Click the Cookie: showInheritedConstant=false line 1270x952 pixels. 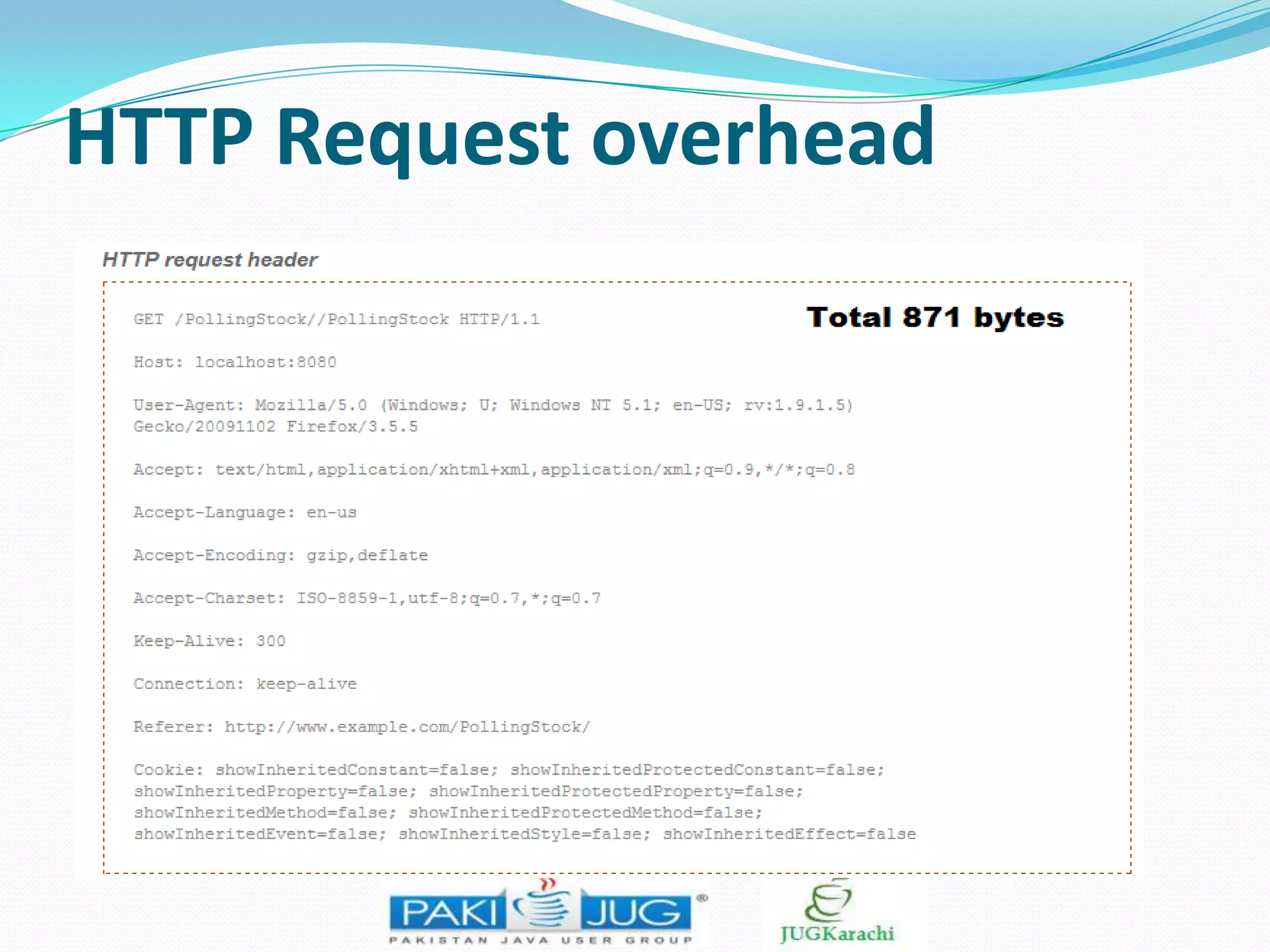tap(509, 770)
